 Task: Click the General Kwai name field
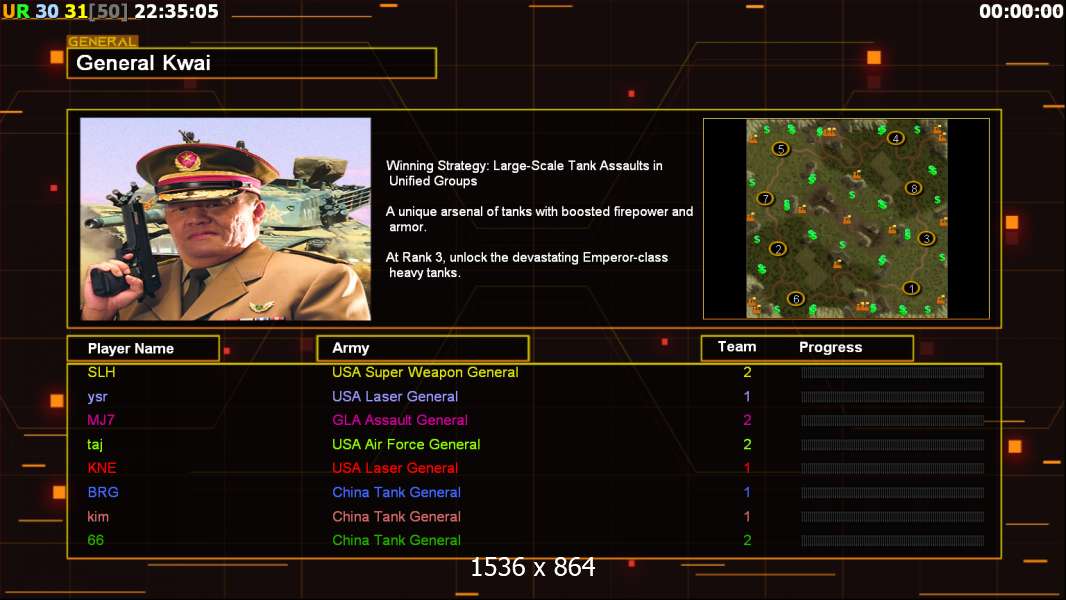[252, 63]
